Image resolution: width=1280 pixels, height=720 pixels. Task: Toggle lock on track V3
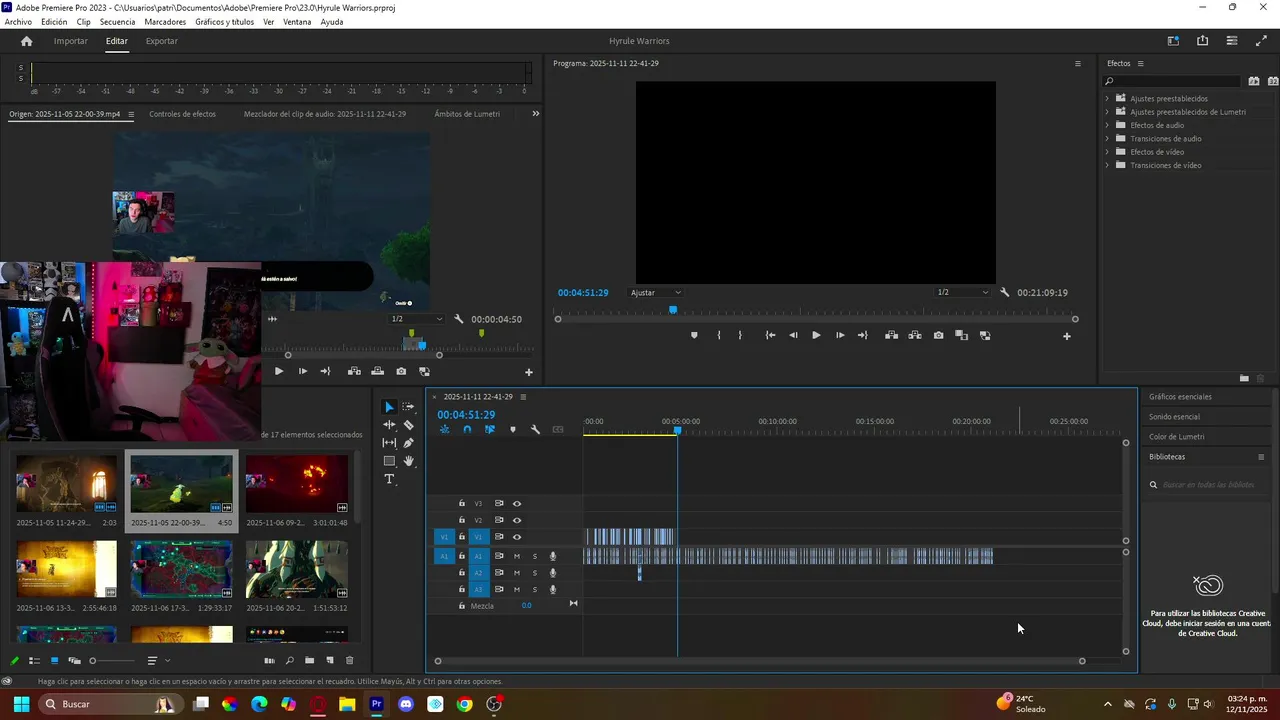click(462, 504)
